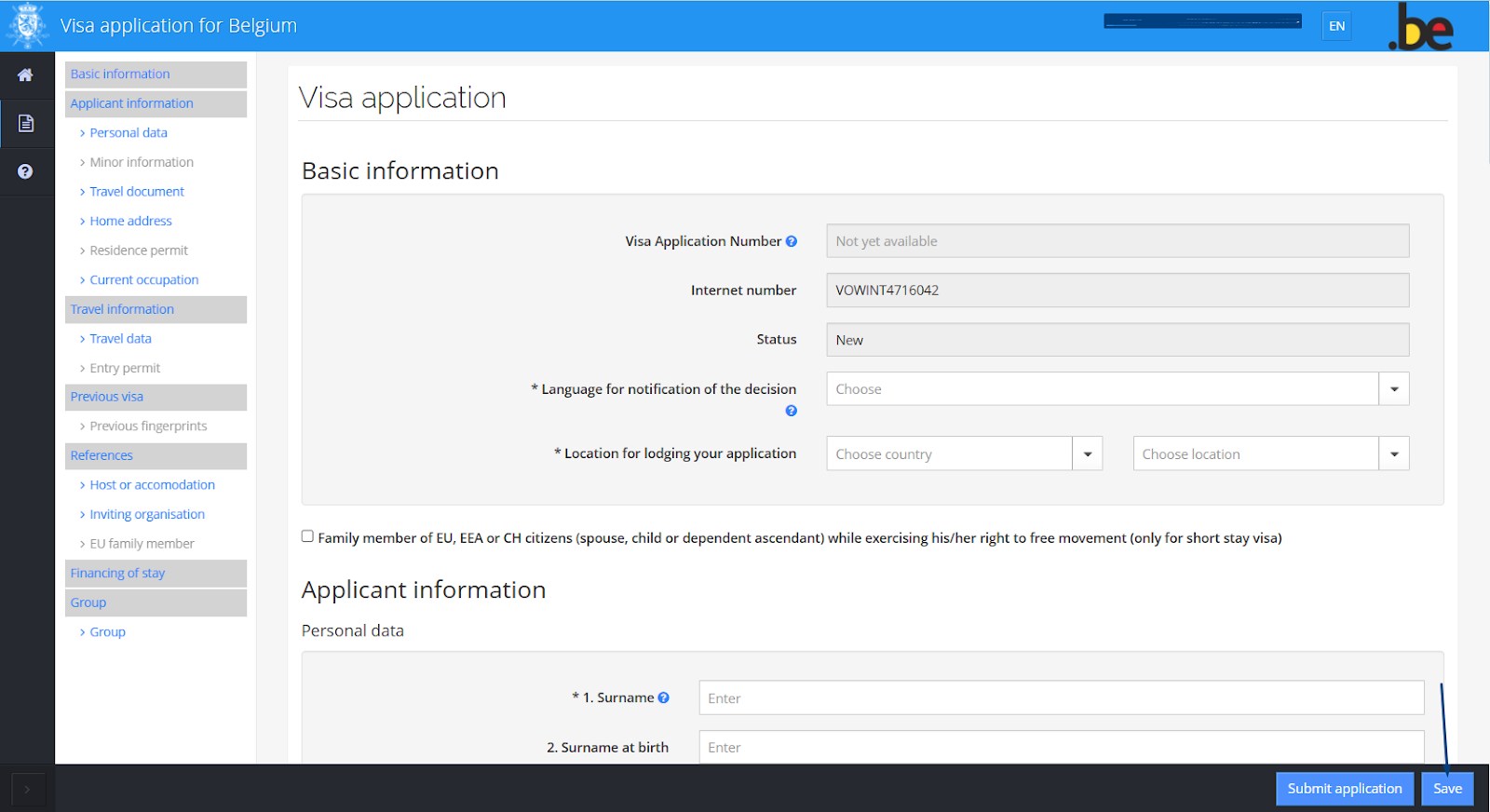
Task: Focus the Surname input field
Action: (x=1062, y=697)
